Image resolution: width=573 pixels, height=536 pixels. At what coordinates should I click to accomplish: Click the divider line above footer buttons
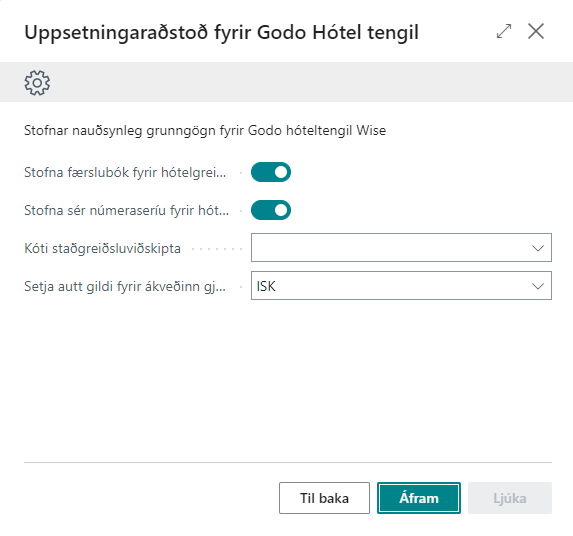tap(288, 463)
